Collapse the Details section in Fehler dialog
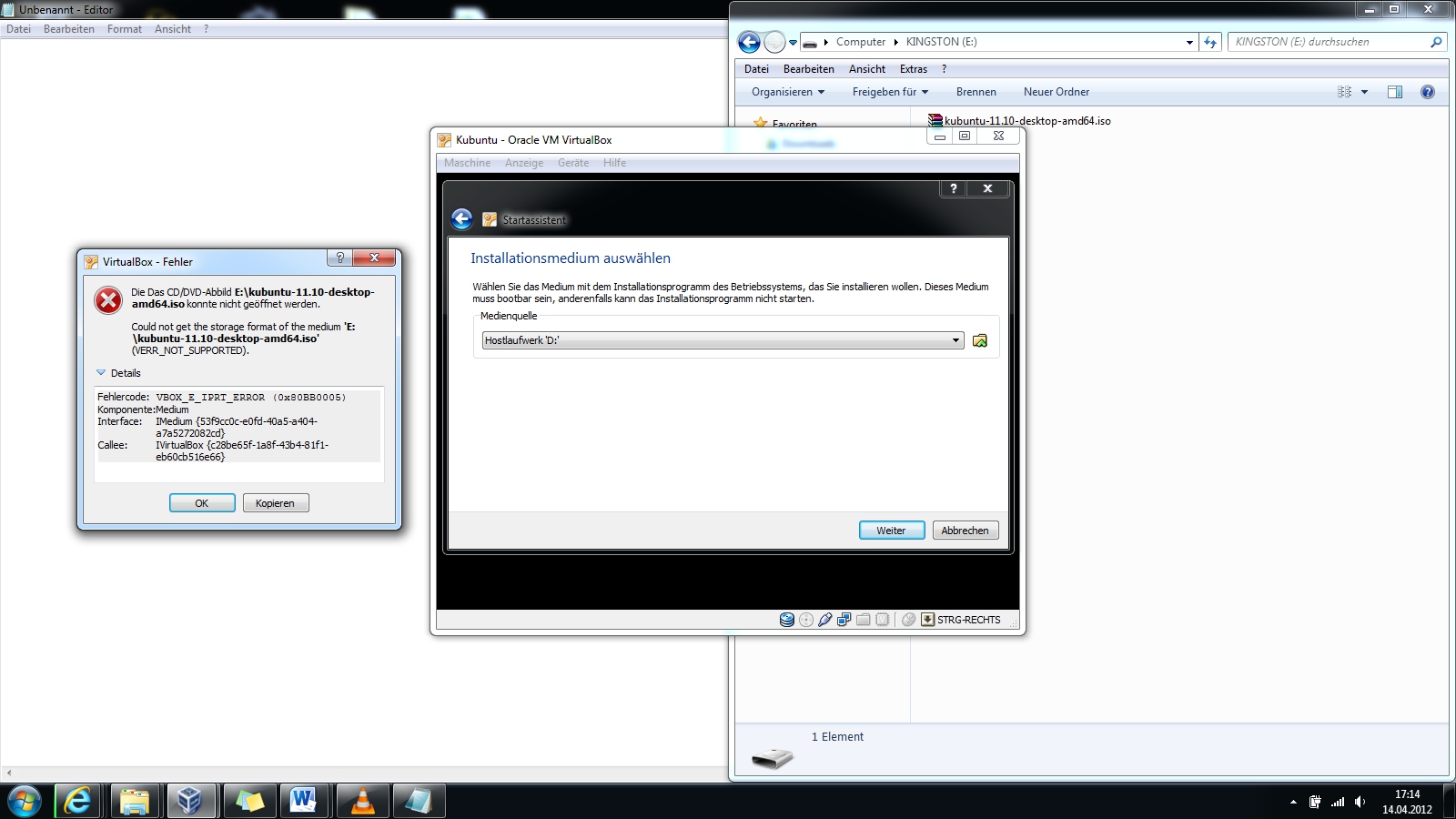1456x819 pixels. 101,373
